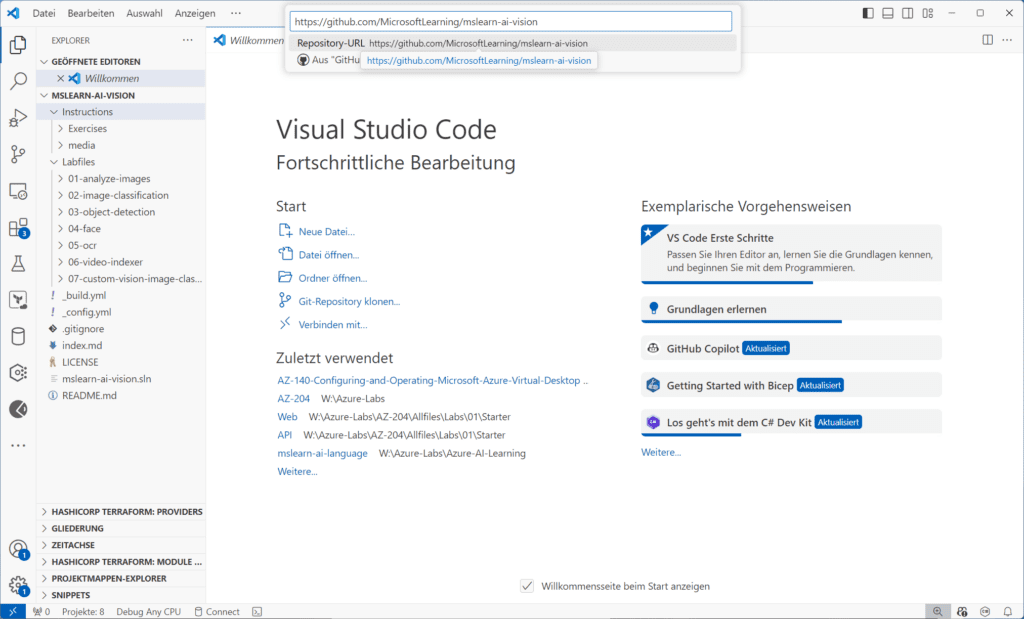Expand the media folder

point(121,145)
